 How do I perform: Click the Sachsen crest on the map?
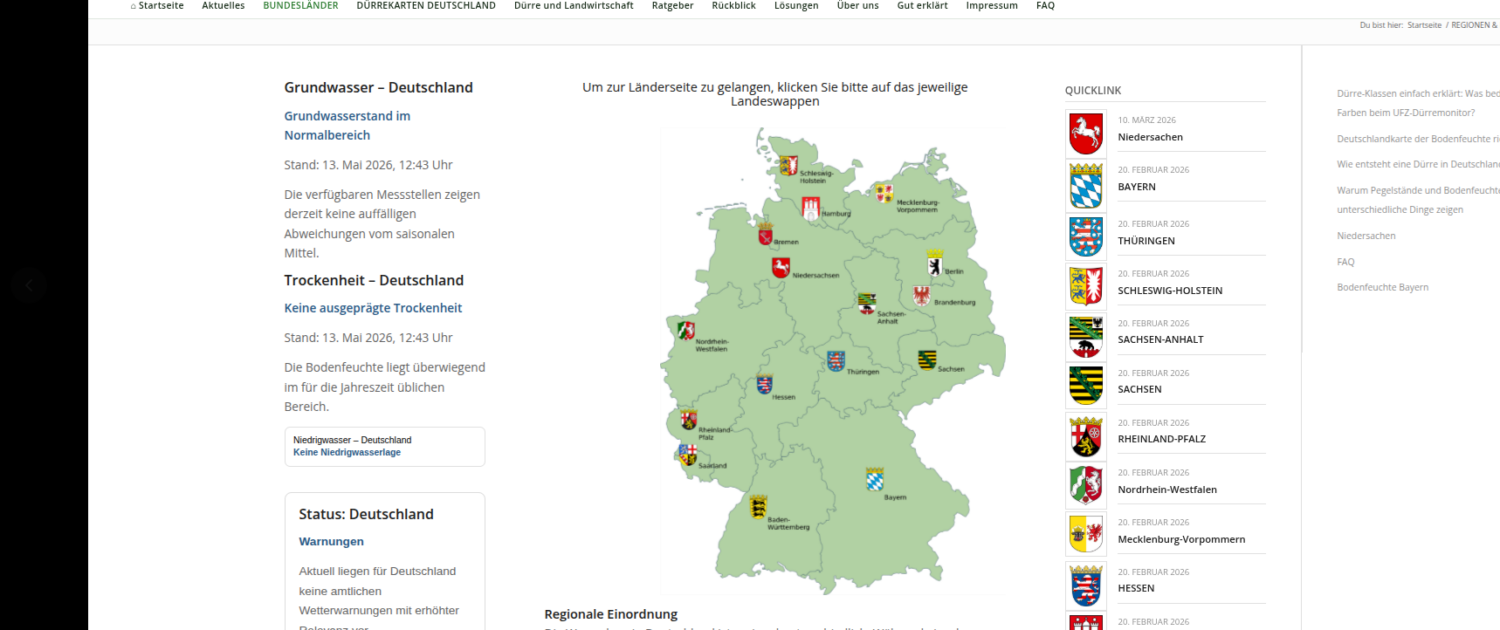[x=927, y=360]
